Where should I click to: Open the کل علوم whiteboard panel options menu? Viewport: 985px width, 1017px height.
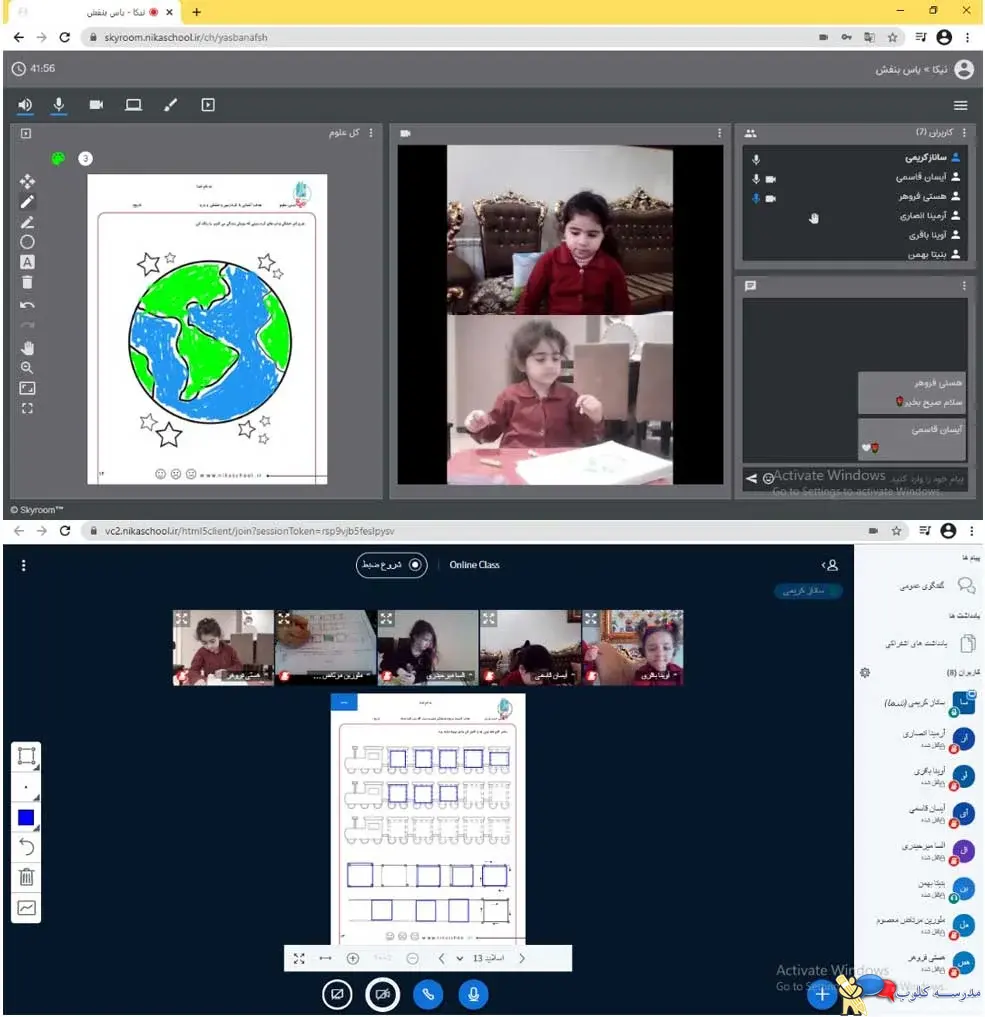pyautogui.click(x=371, y=133)
